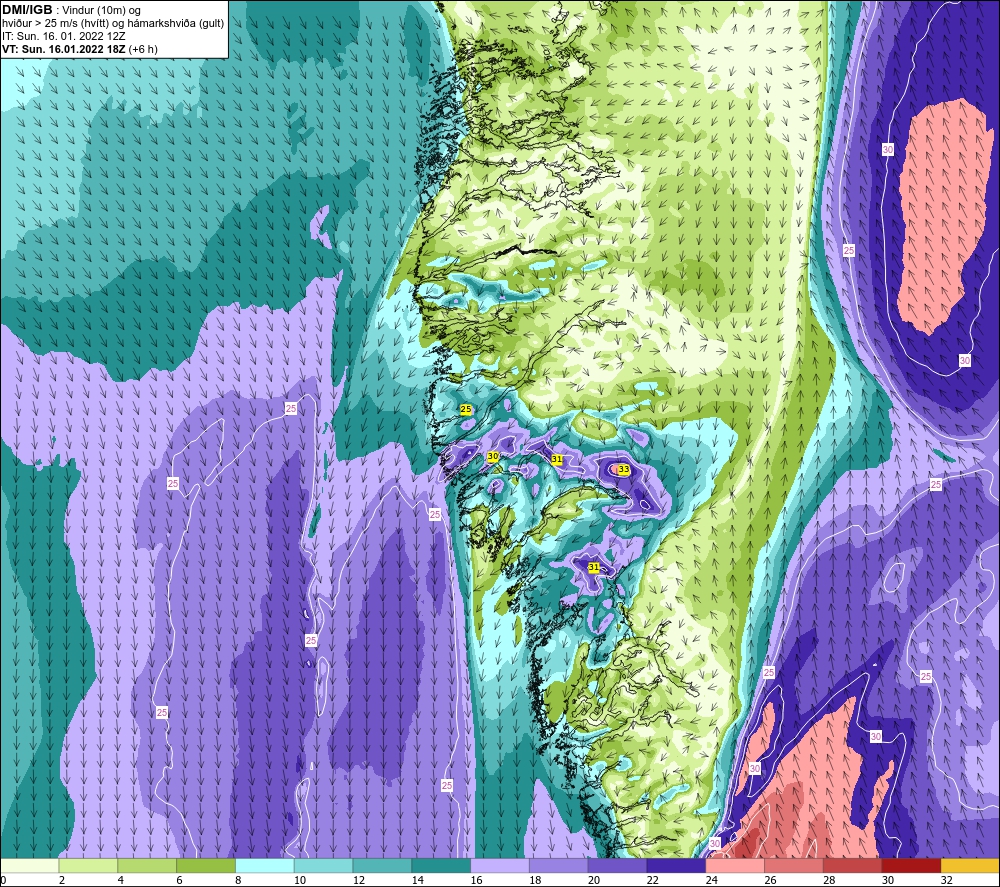Pick the 2–4 m/s light green legend swatch
The image size is (1000, 887).
tap(88, 865)
